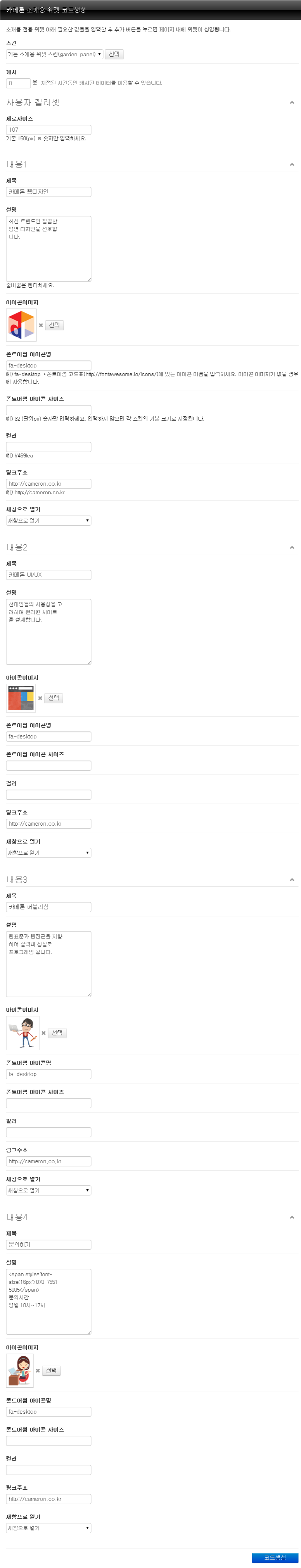Collapse the 내용4 section arrow
This screenshot has width=301, height=1568.
tap(292, 1218)
